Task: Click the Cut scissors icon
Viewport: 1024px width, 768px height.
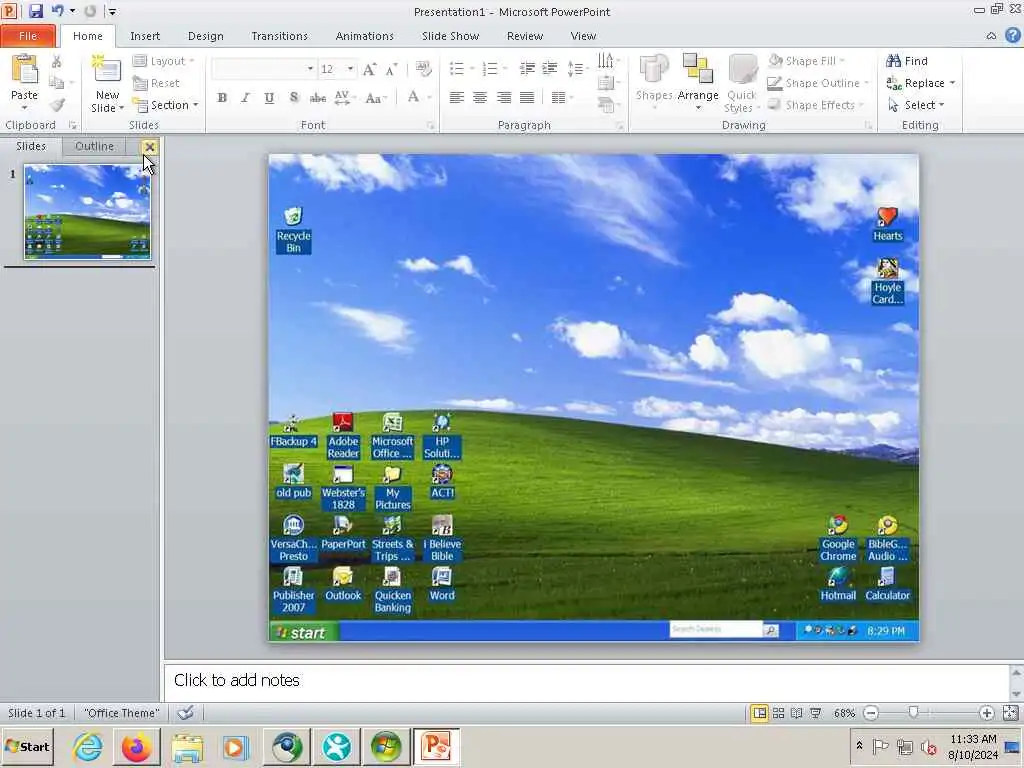Action: coord(57,62)
